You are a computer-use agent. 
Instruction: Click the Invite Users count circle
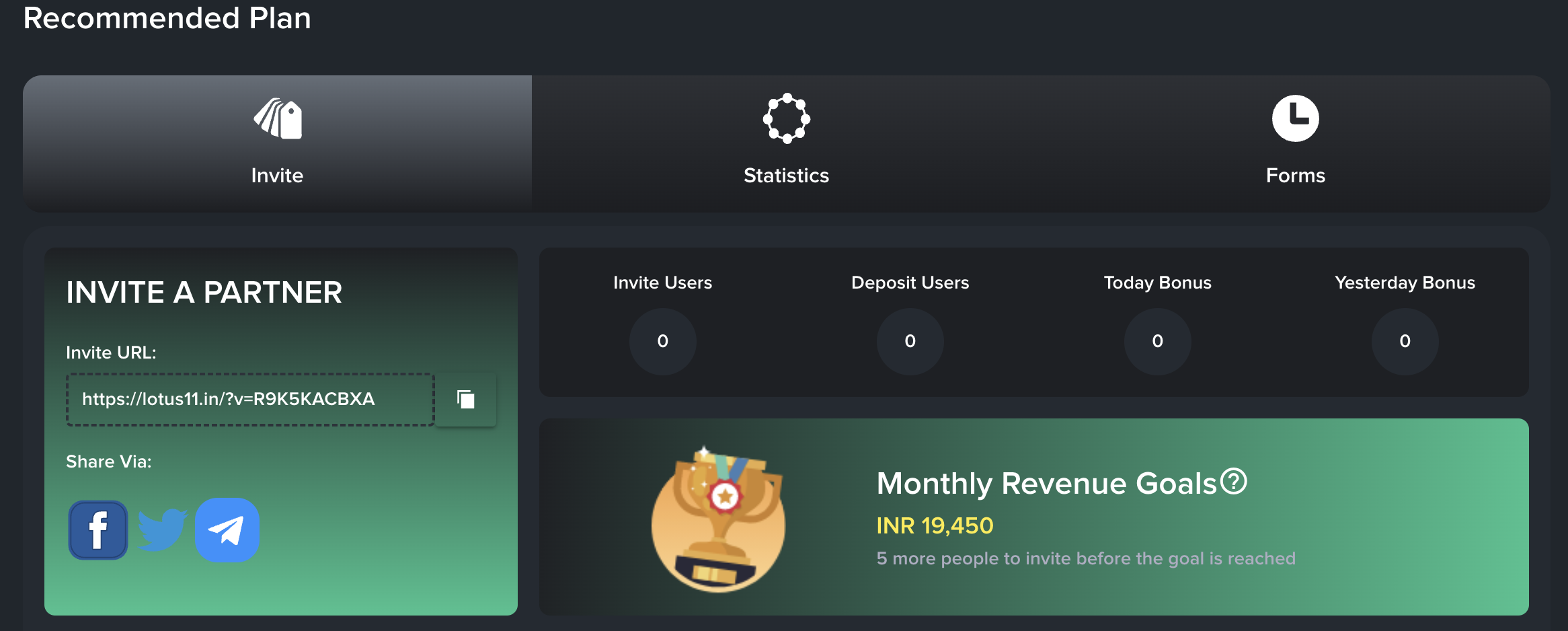coord(662,341)
